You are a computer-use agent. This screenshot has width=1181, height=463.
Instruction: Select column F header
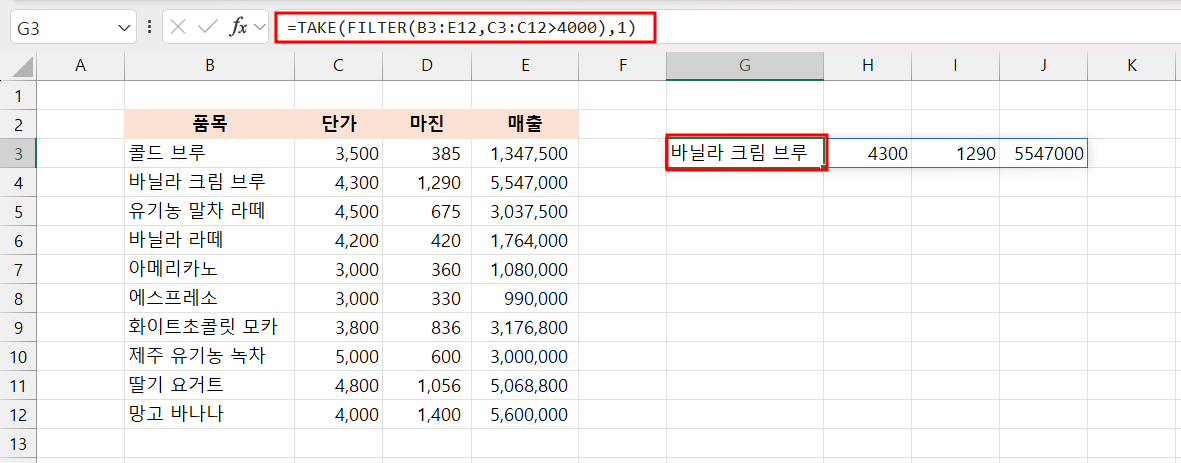[622, 65]
